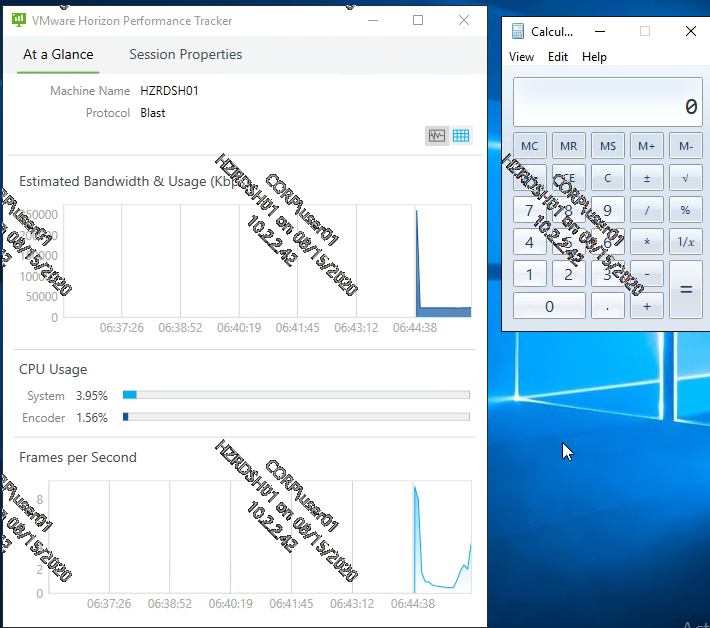710x628 pixels.
Task: Click the M- memory subtract button
Action: (686, 146)
